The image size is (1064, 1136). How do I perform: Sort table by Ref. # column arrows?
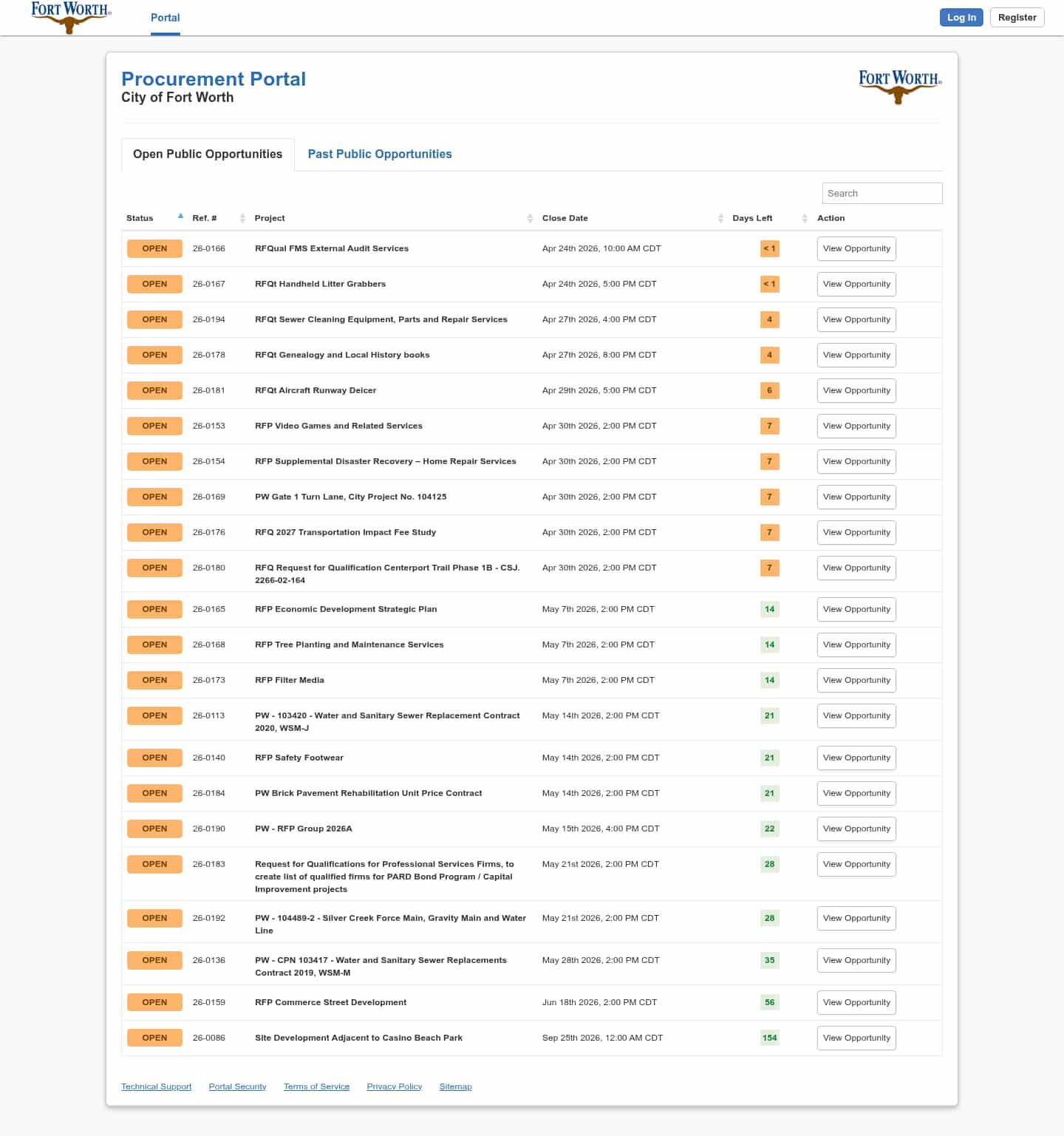[x=242, y=218]
